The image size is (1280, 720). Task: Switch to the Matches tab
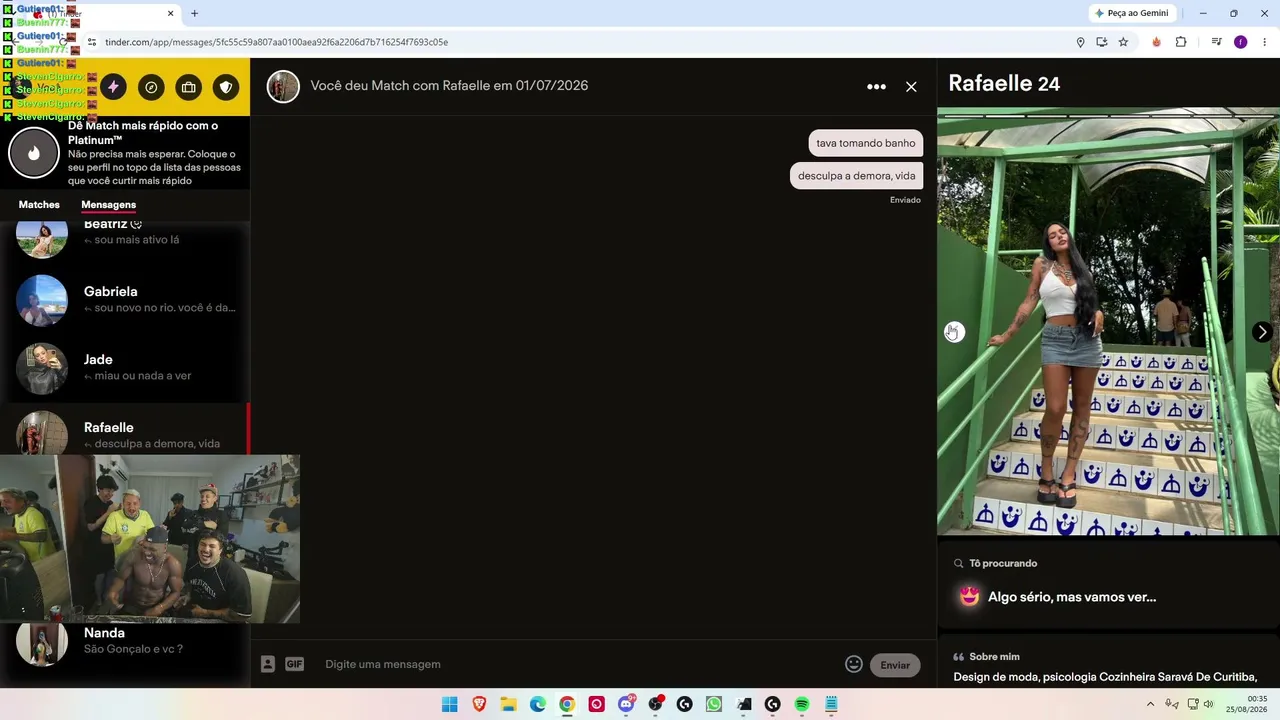coord(39,205)
